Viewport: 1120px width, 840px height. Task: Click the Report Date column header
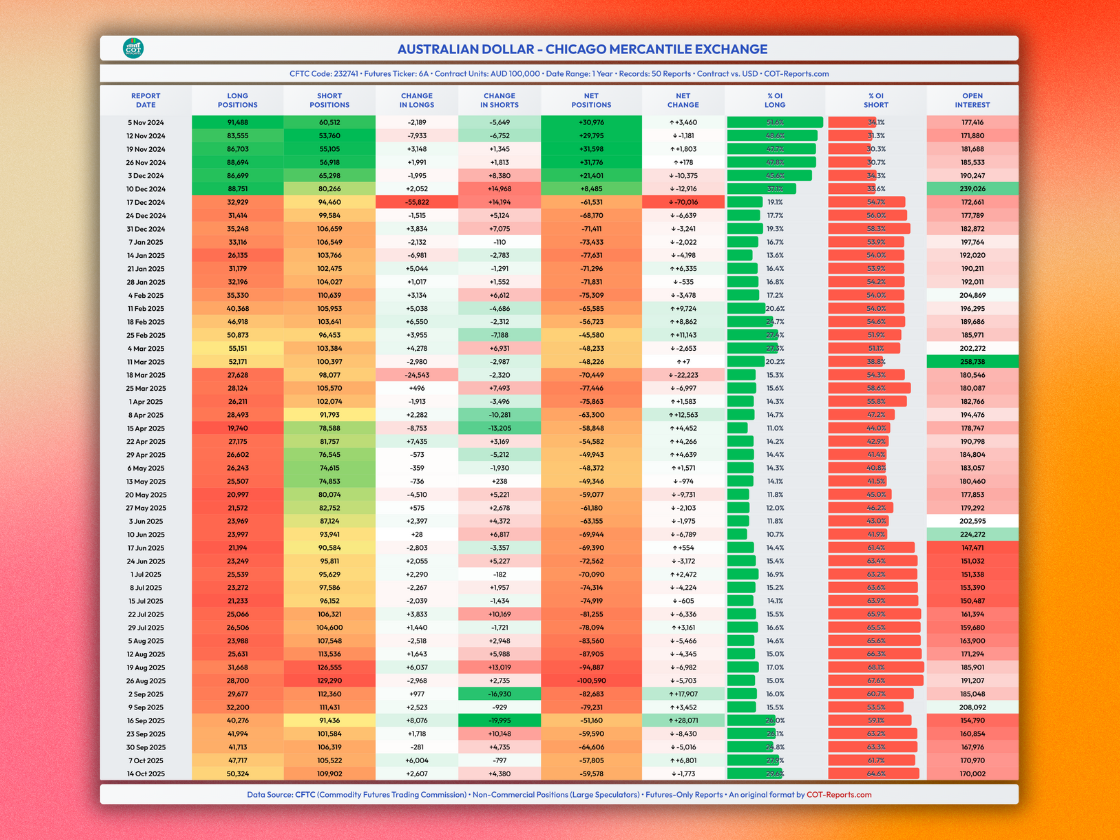pos(145,100)
